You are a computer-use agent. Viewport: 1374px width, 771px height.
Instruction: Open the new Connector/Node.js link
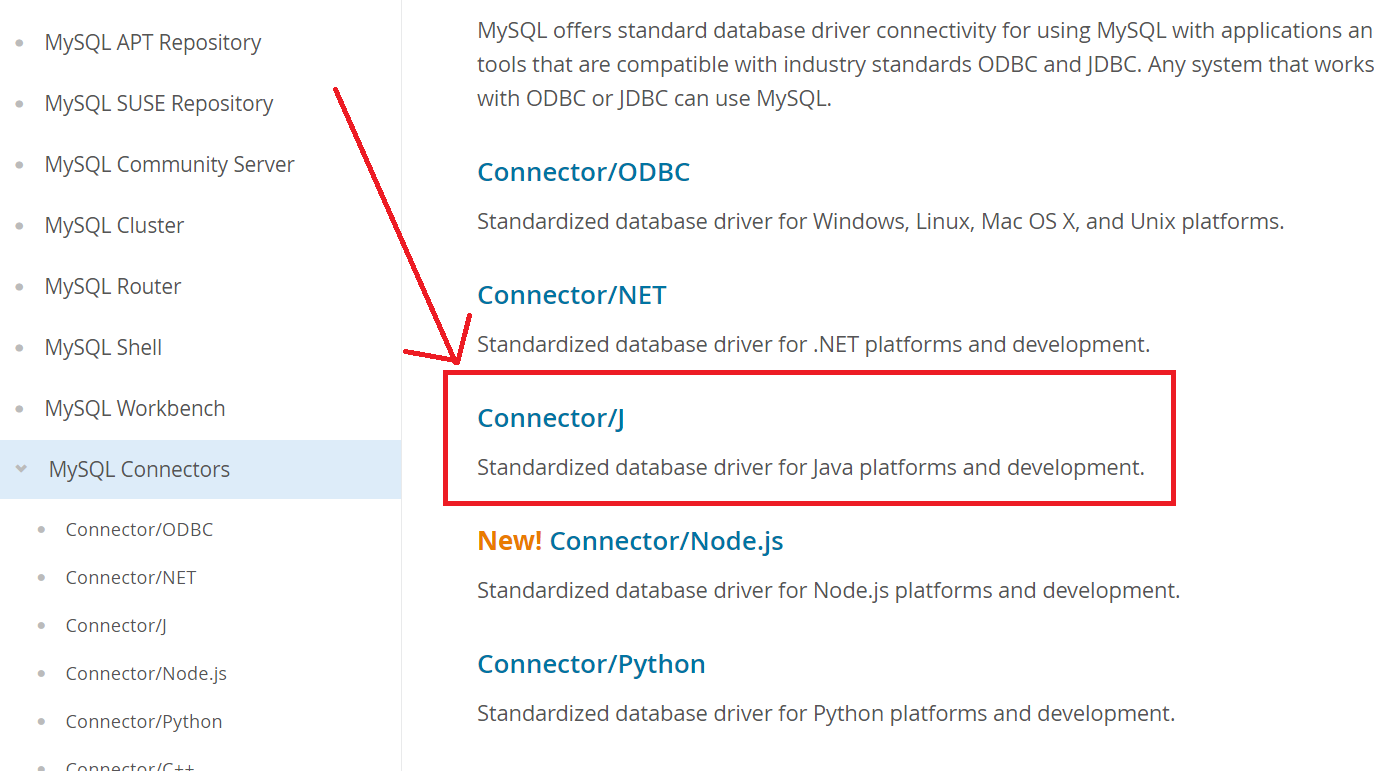click(665, 540)
